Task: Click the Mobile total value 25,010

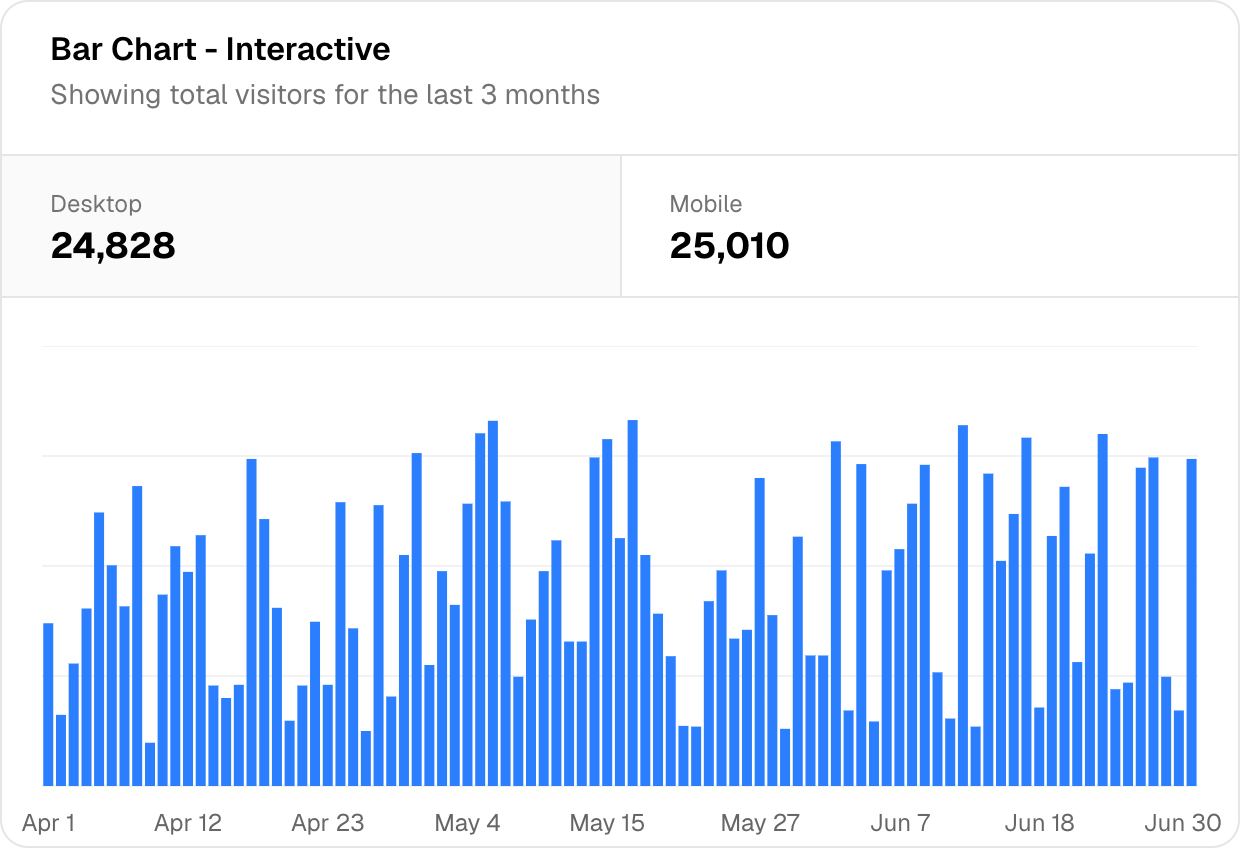Action: (x=730, y=245)
